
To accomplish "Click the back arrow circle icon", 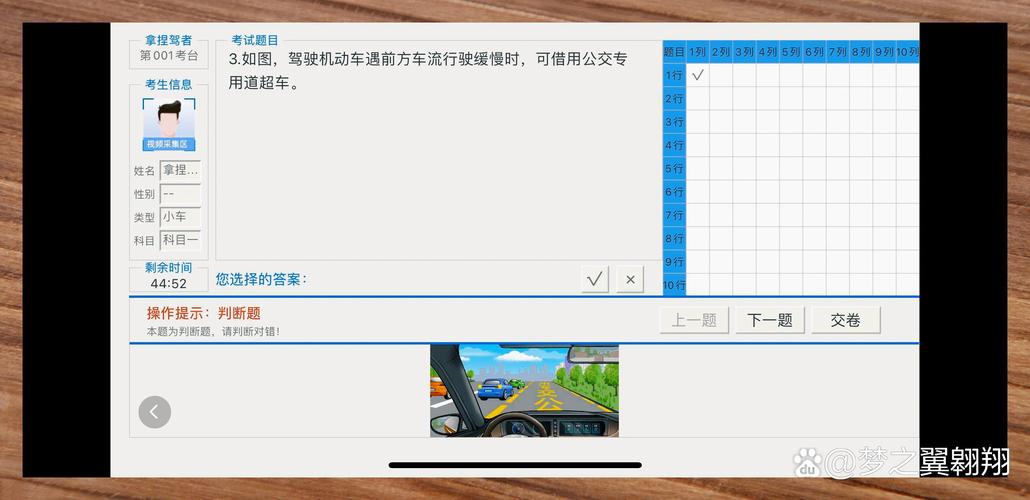I will tap(154, 411).
